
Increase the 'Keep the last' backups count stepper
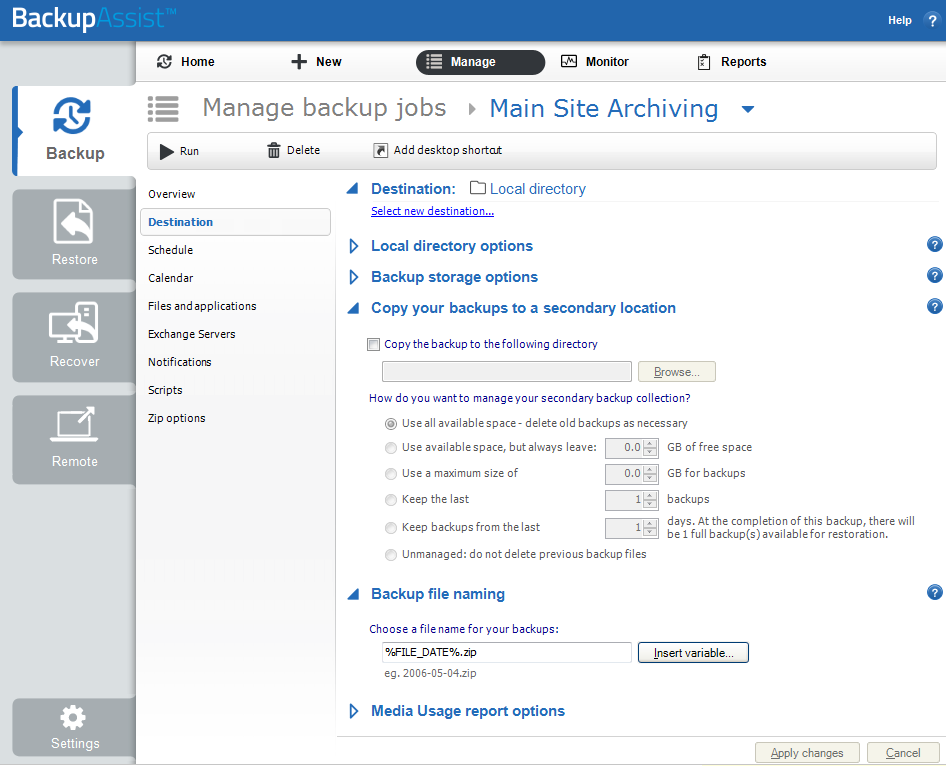coord(650,495)
